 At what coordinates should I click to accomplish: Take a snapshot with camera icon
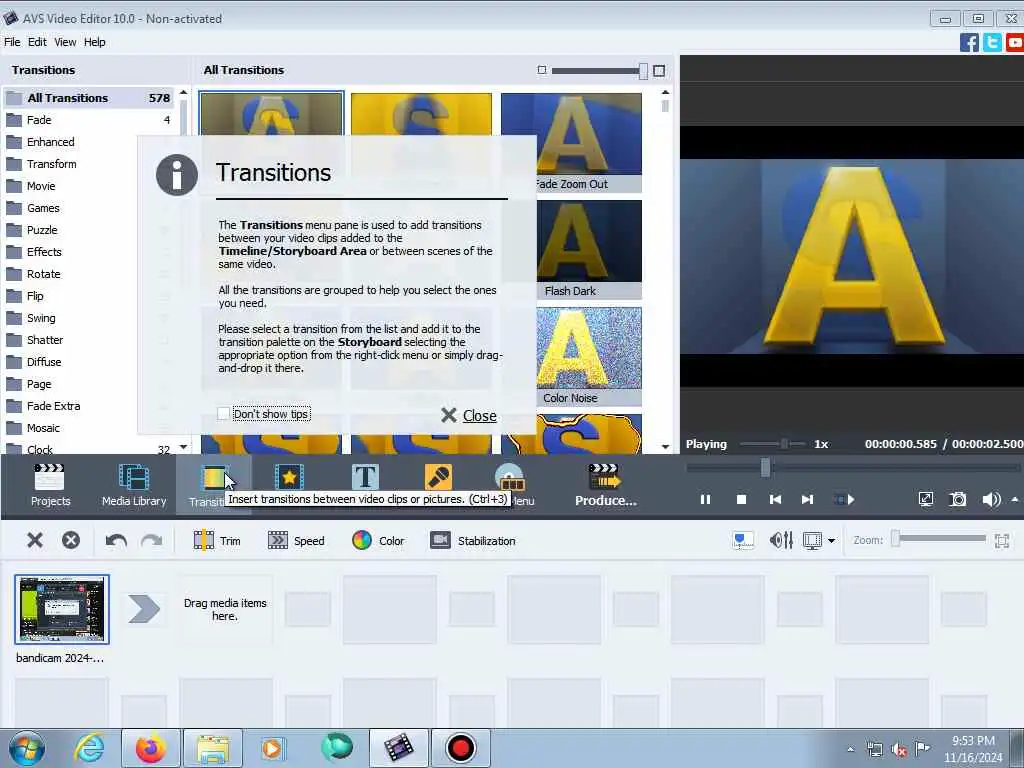pos(957,500)
